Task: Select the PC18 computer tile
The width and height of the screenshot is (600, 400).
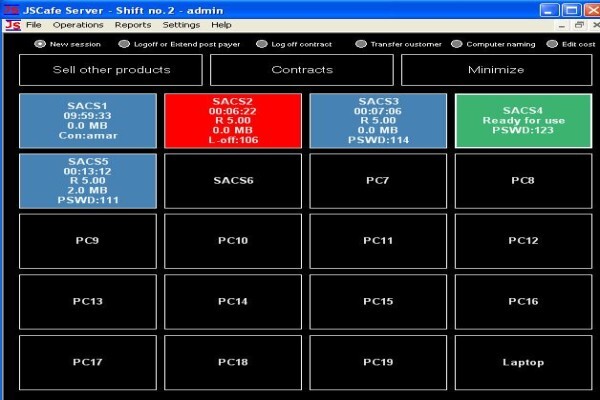Action: click(233, 362)
